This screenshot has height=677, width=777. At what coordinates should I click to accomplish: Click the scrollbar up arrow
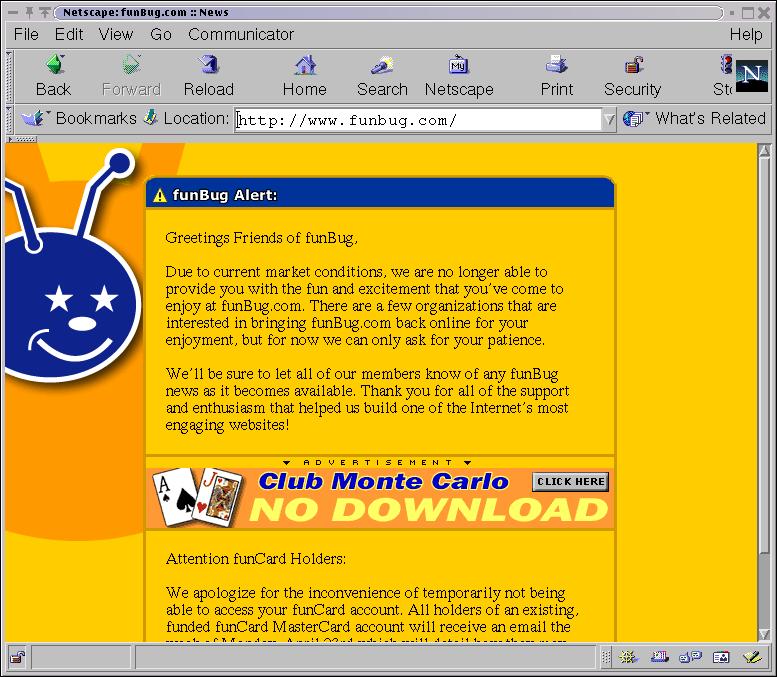click(x=765, y=151)
